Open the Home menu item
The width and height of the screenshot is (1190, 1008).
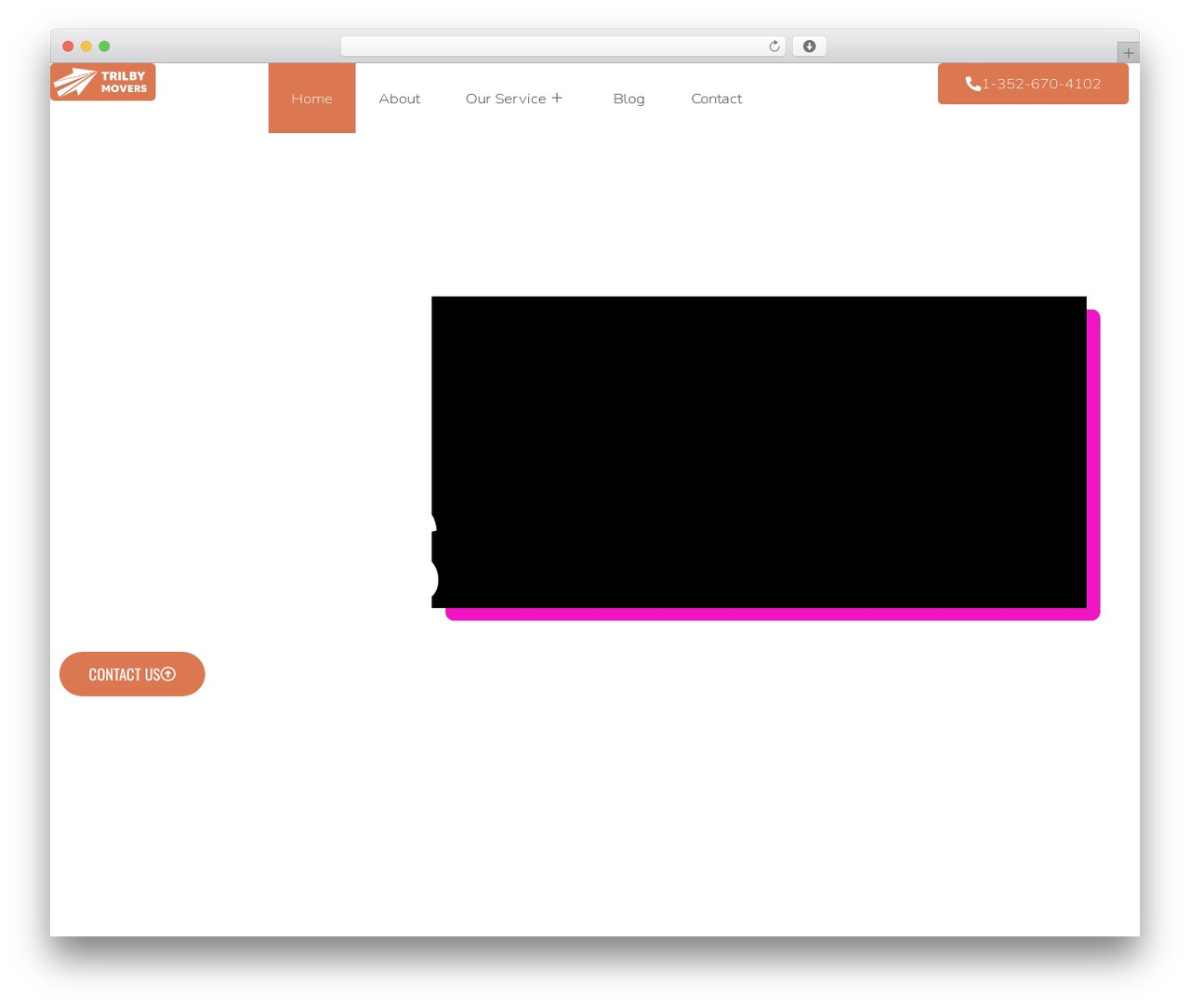tap(311, 99)
